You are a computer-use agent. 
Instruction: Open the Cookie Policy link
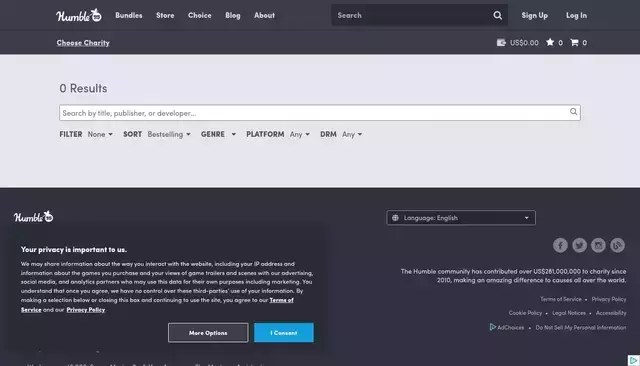pyautogui.click(x=525, y=313)
